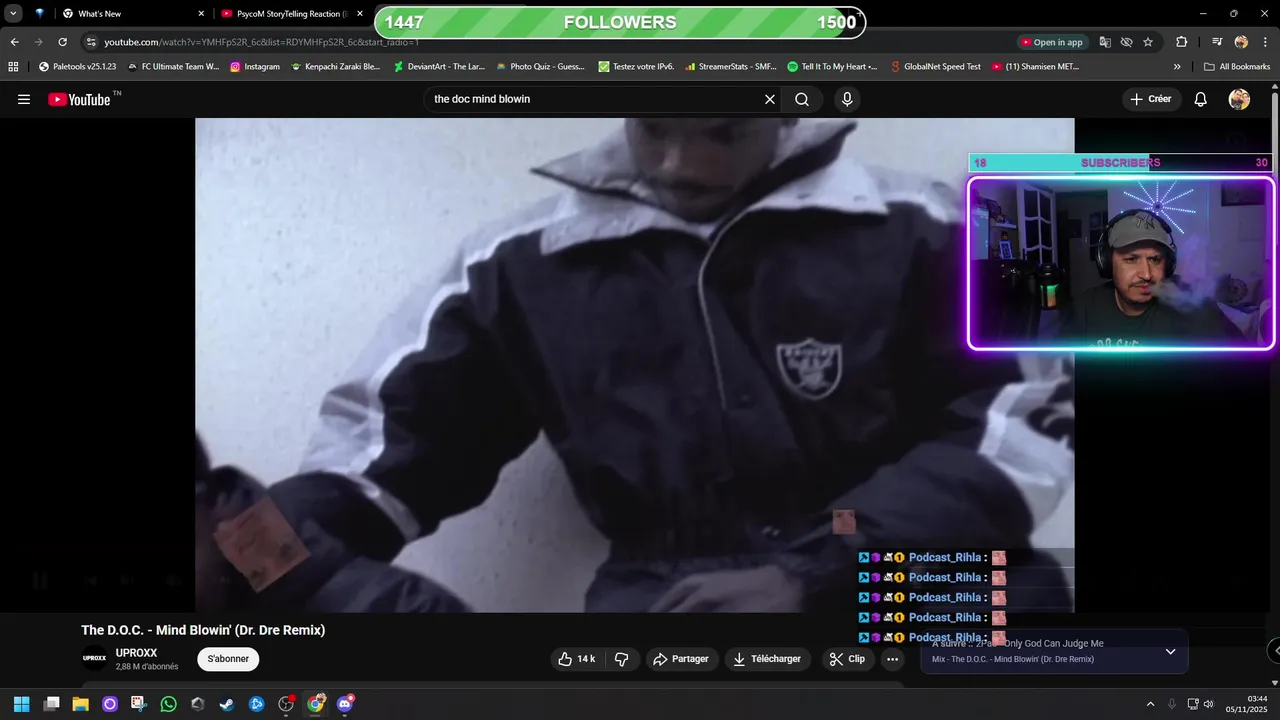Open the Photo Quiz bookmark
The image size is (1280, 720).
[541, 67]
